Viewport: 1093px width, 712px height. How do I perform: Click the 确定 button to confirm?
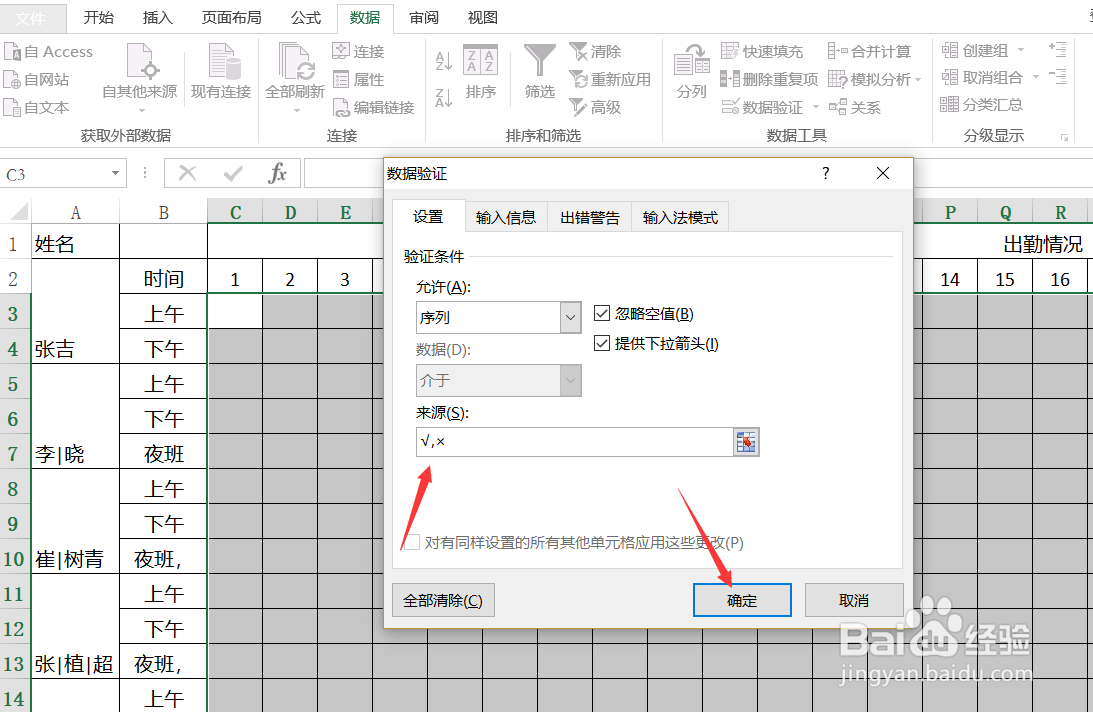(x=741, y=600)
